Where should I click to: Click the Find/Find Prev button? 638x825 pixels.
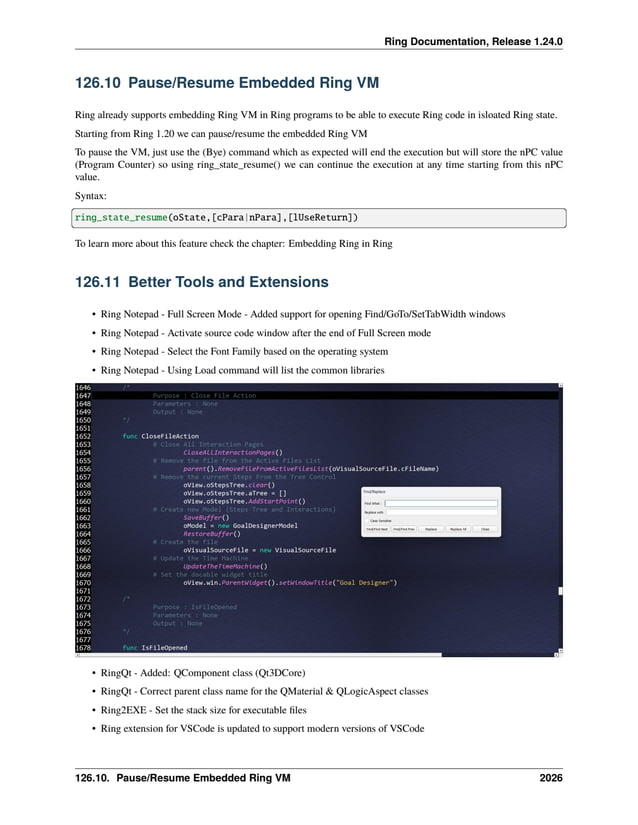point(404,529)
